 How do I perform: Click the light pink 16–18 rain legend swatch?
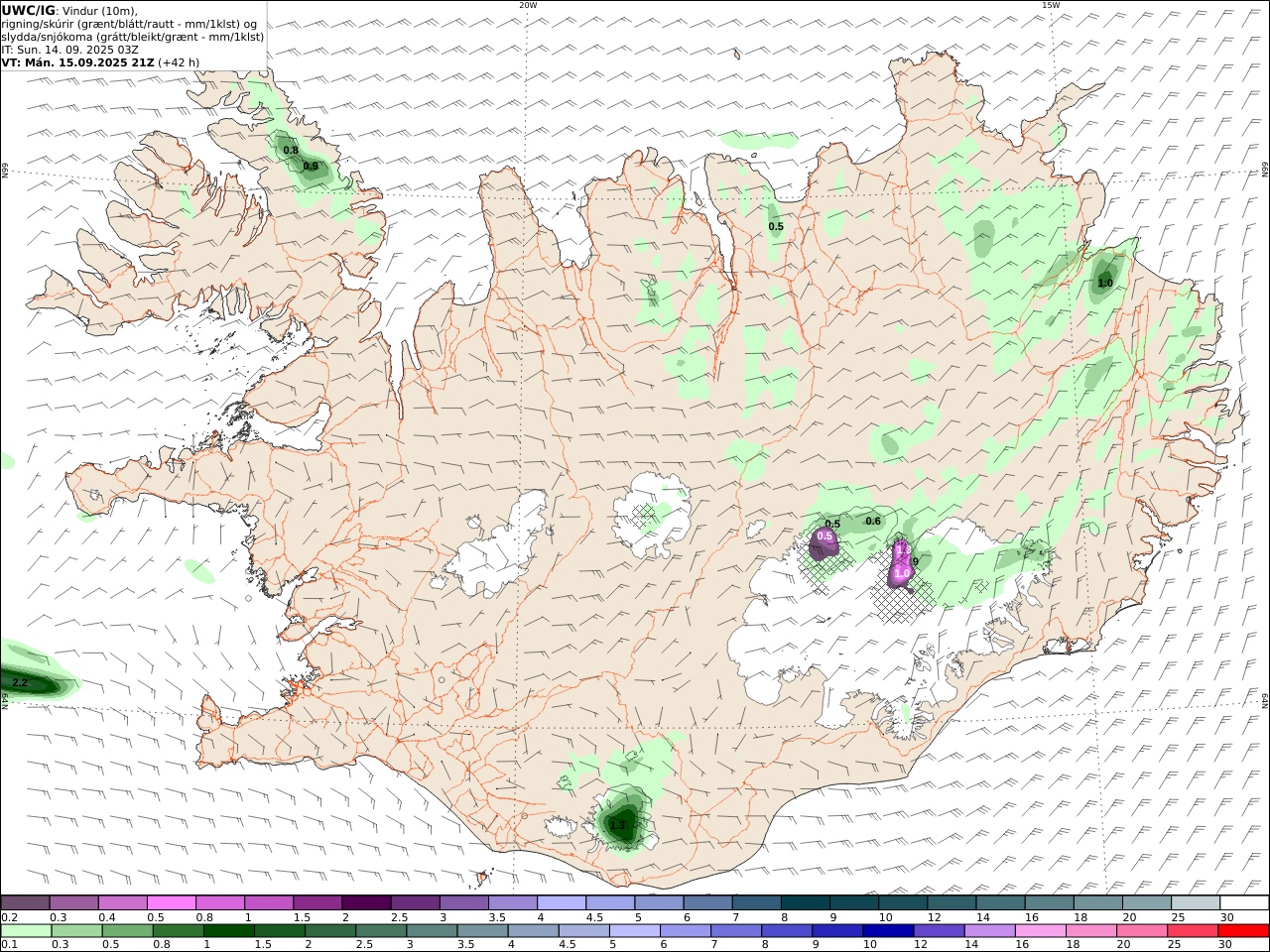pos(1040,931)
